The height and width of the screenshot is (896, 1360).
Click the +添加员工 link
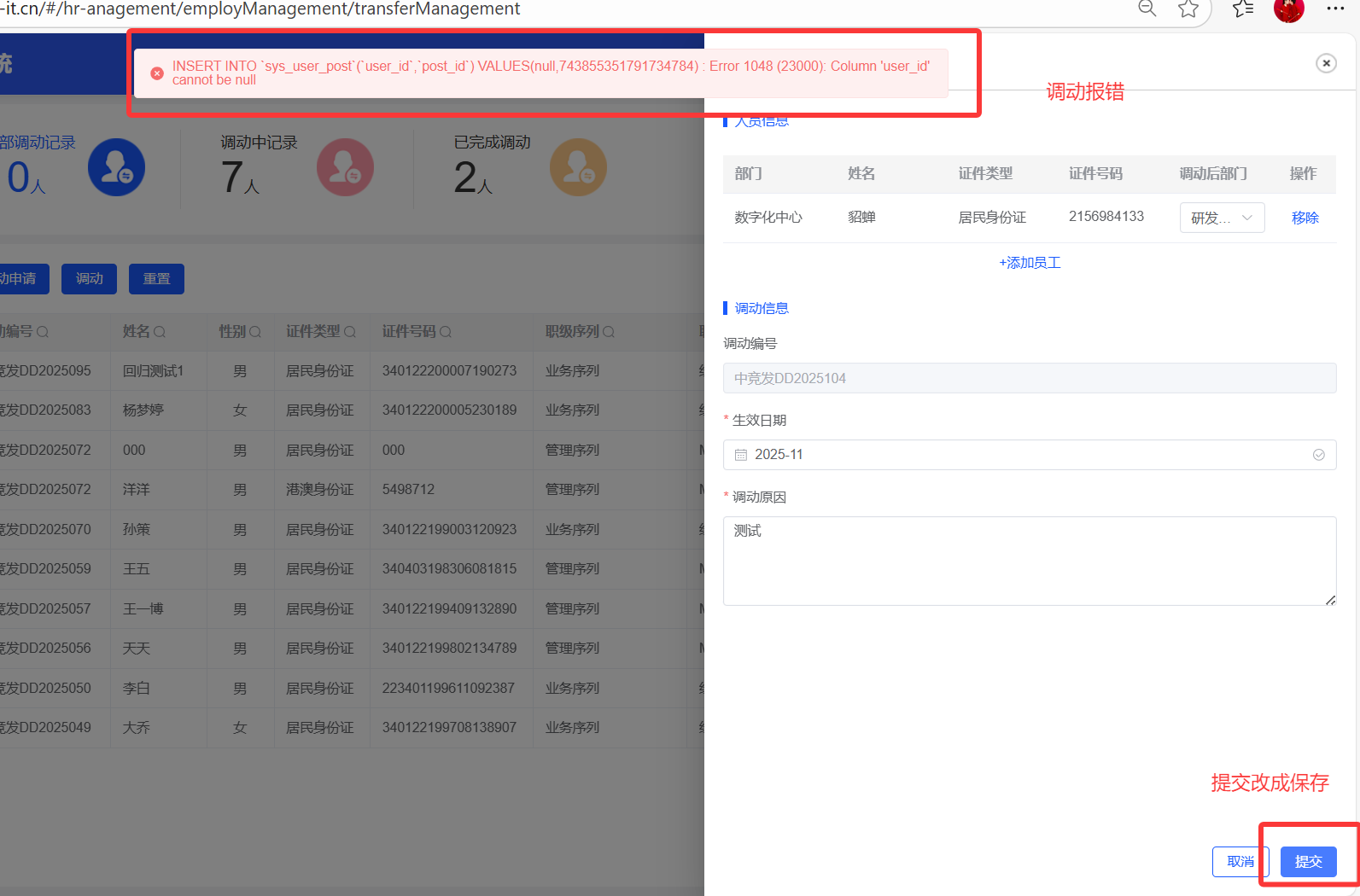pos(1030,263)
